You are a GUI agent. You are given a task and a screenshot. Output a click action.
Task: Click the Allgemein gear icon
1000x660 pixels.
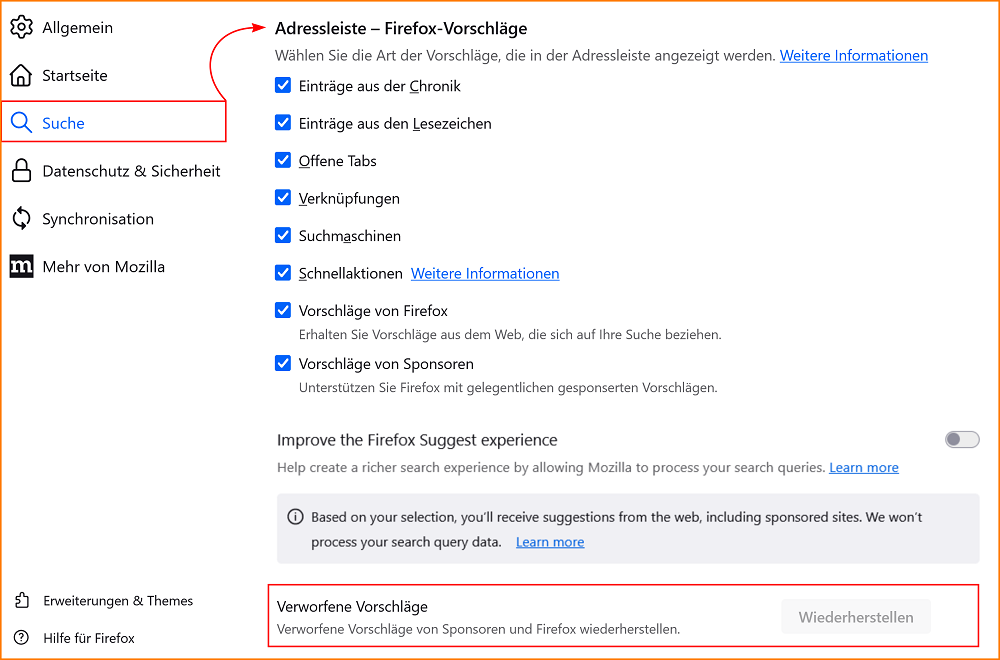tap(21, 27)
